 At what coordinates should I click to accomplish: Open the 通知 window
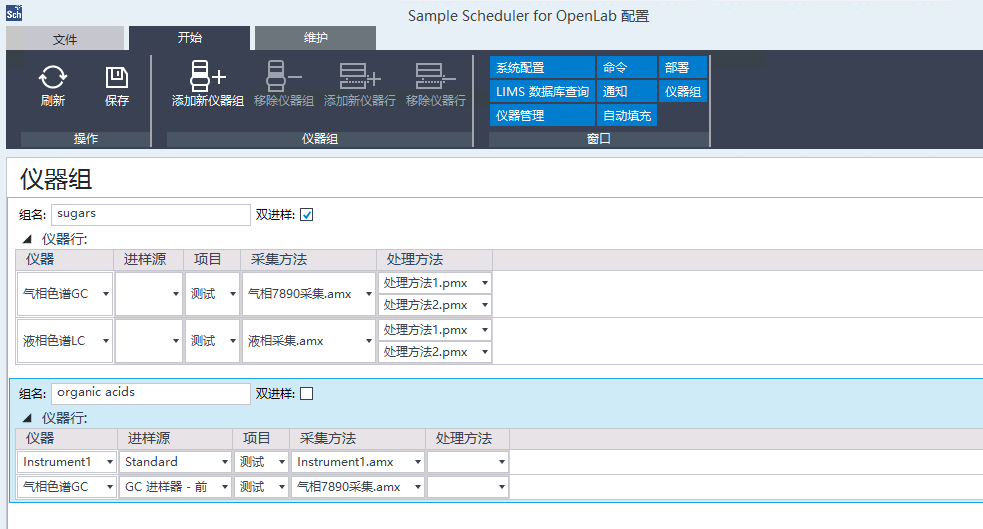tap(627, 92)
